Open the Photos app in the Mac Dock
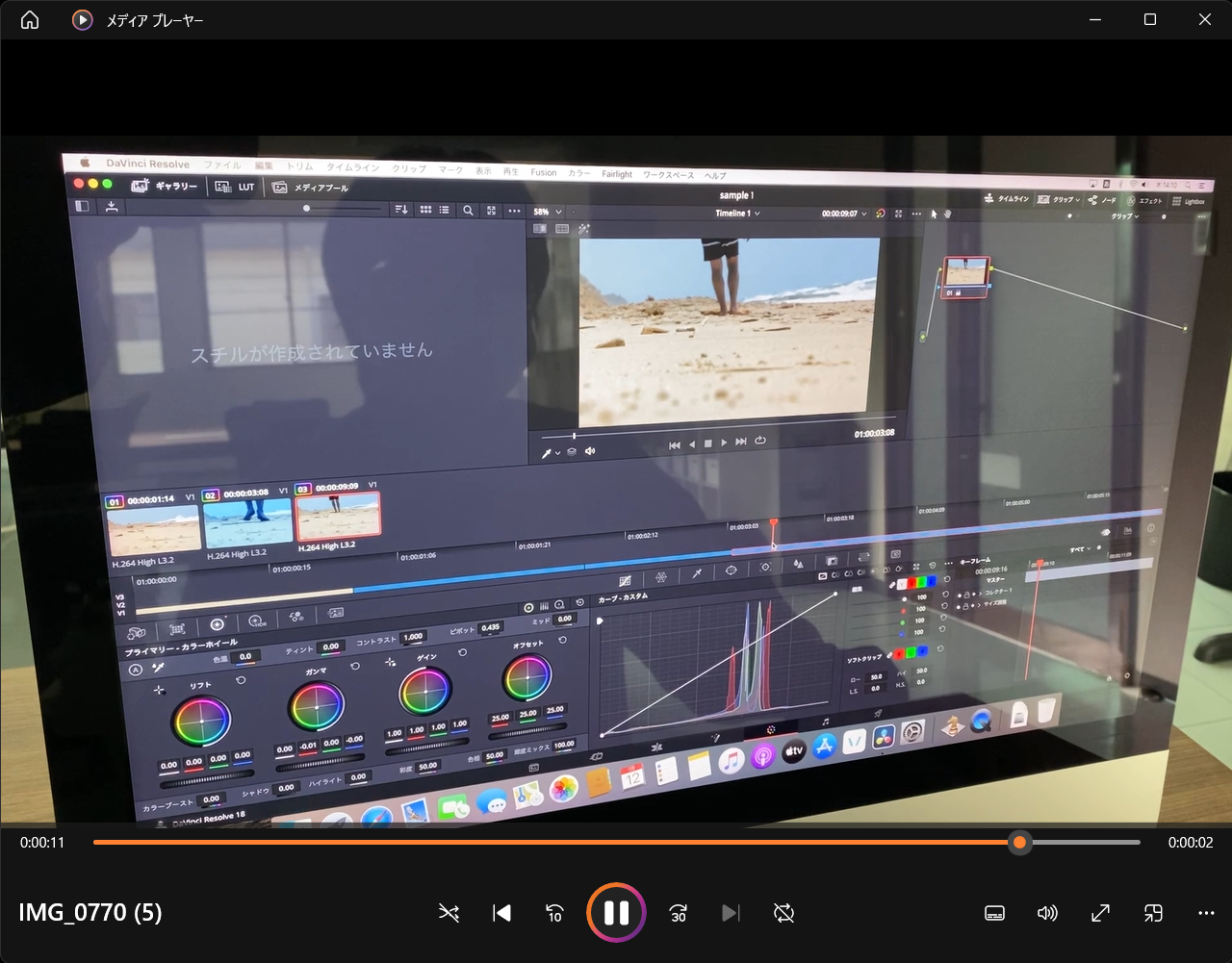This screenshot has height=963, width=1232. pyautogui.click(x=563, y=790)
